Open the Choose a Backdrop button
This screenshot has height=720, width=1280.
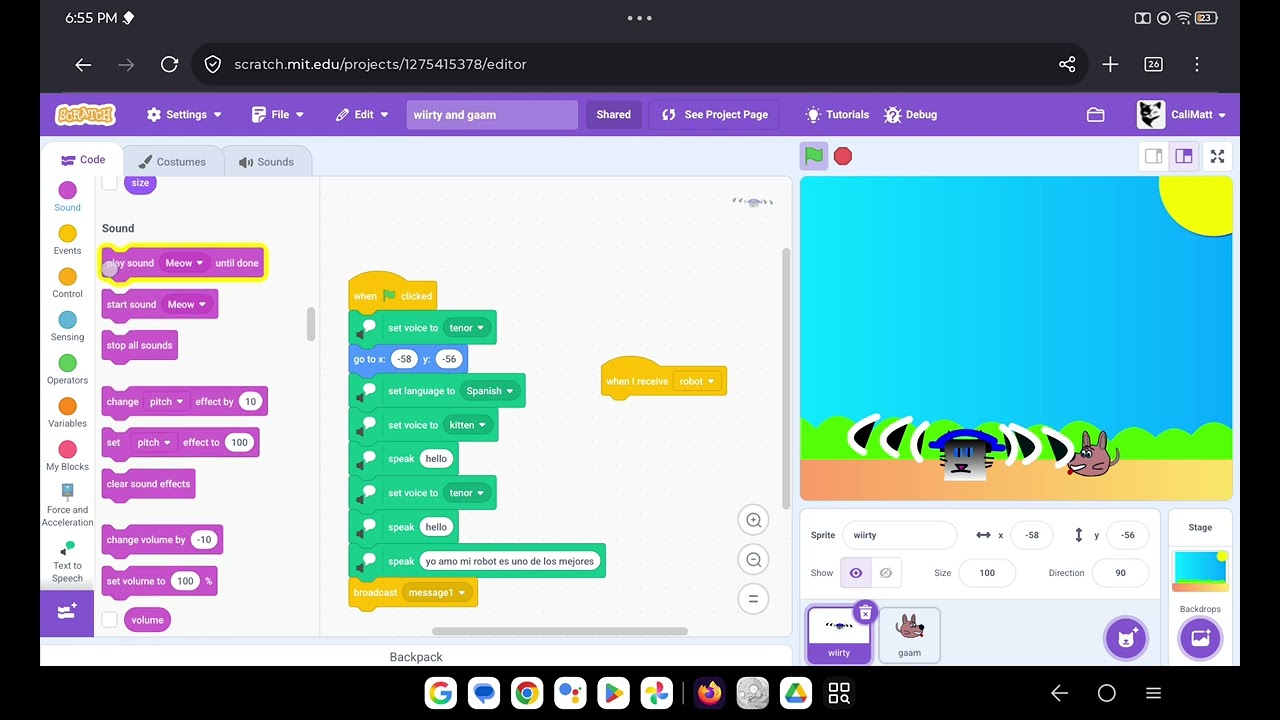pos(1200,638)
